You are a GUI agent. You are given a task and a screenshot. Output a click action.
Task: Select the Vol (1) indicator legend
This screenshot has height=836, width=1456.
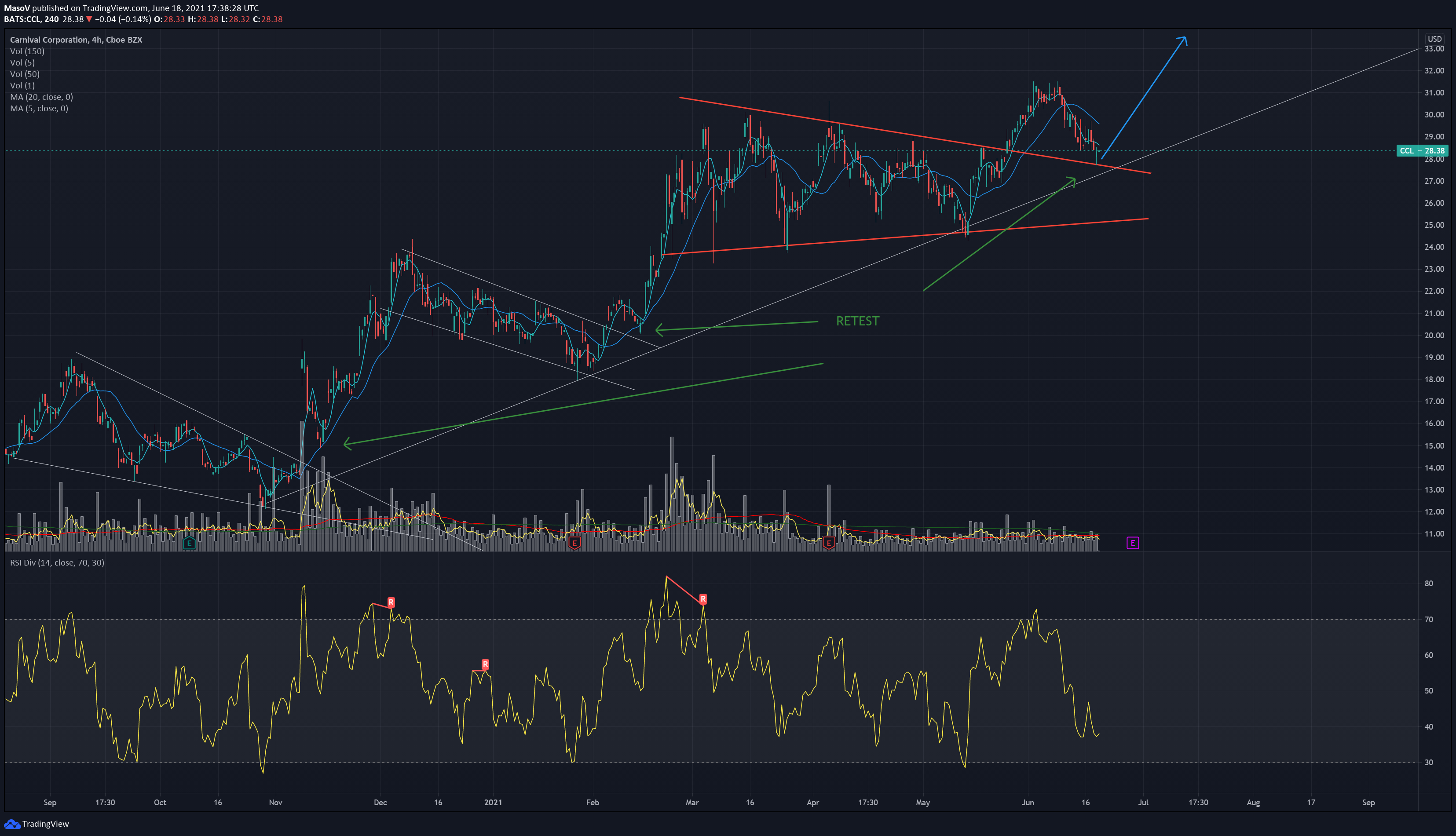tap(22, 86)
